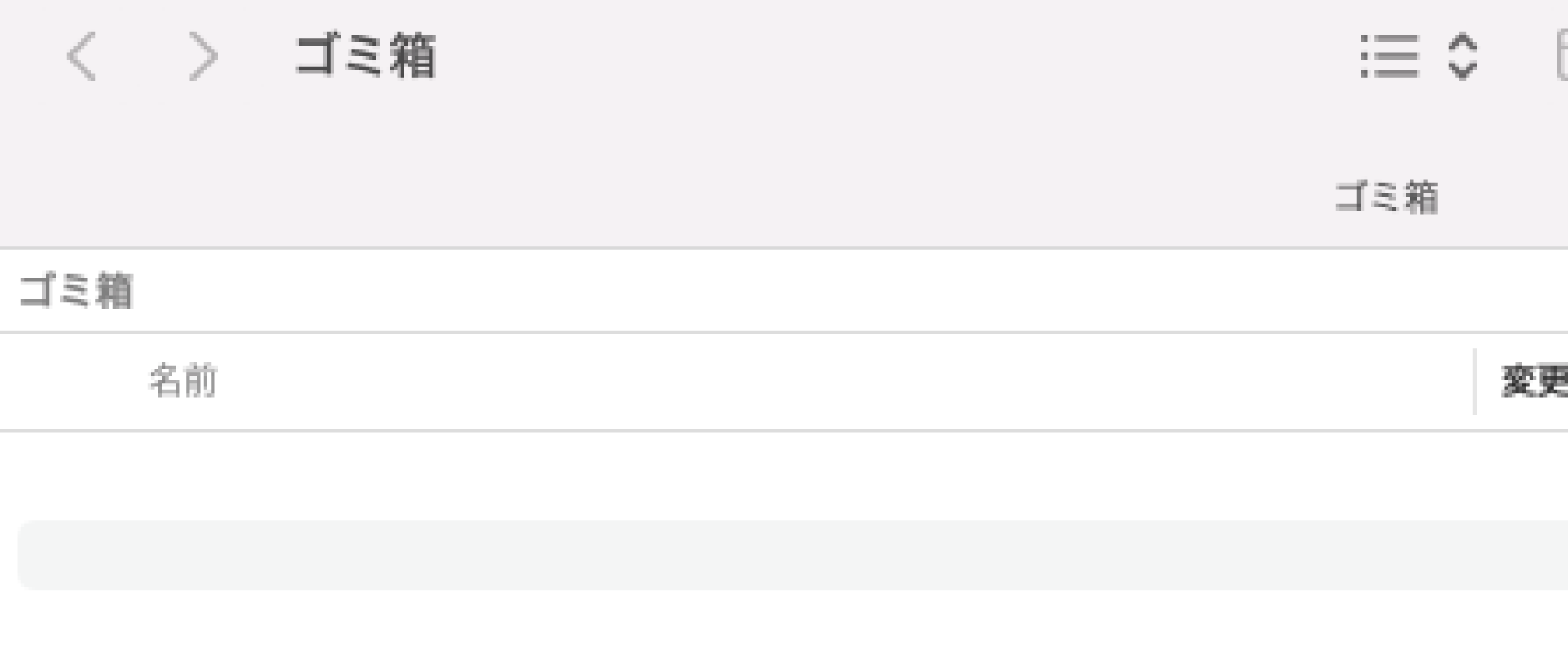The image size is (1568, 649).
Task: Open view switcher up-down chevron
Action: [1462, 56]
